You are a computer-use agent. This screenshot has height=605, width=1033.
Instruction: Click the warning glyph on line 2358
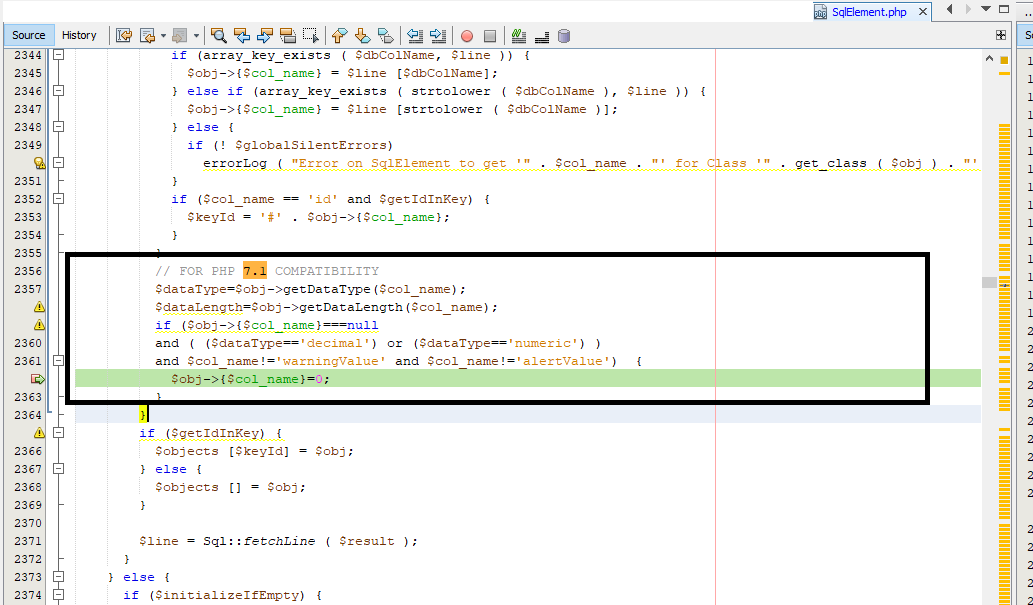40,307
